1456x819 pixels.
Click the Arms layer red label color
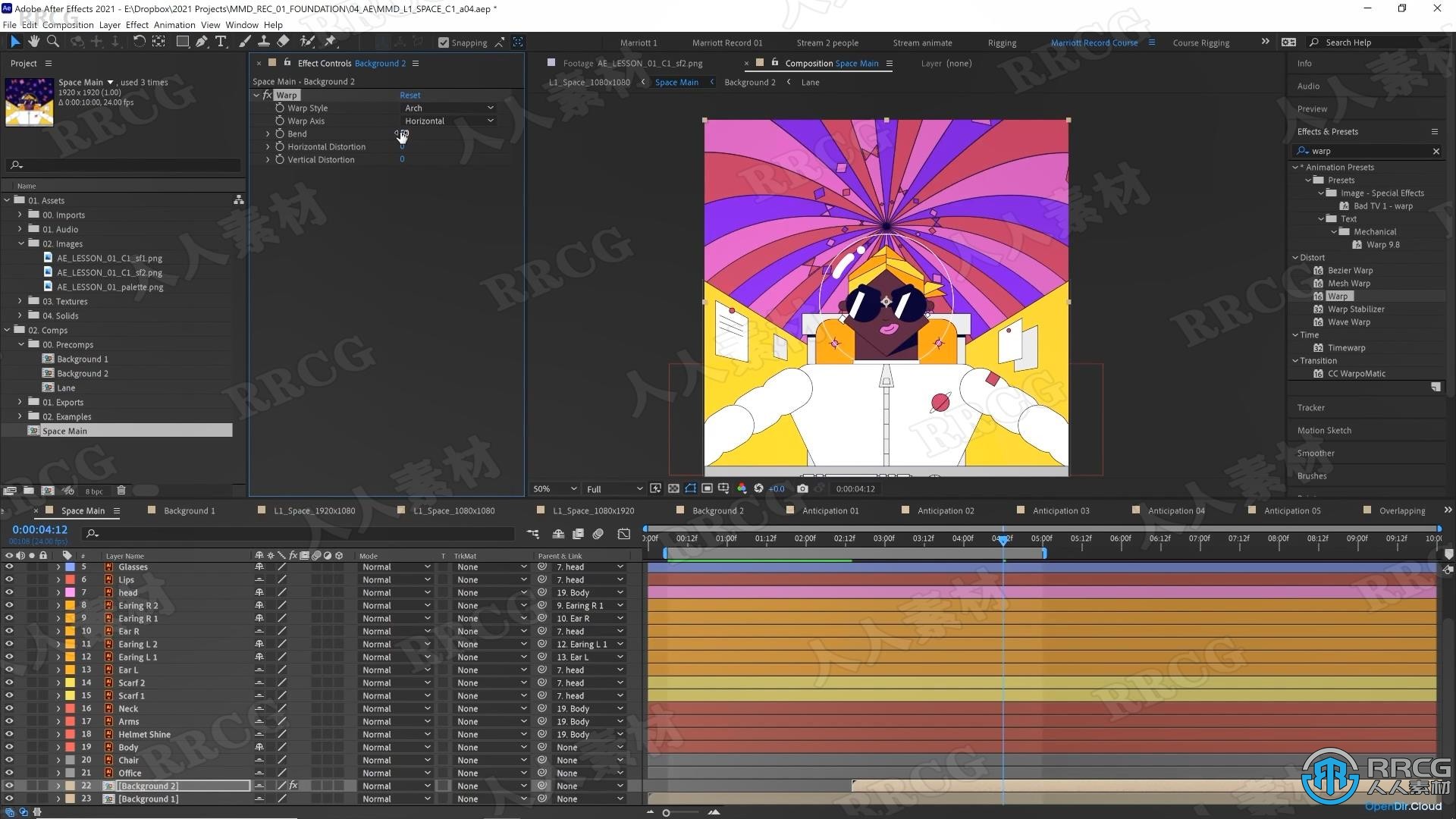(70, 721)
